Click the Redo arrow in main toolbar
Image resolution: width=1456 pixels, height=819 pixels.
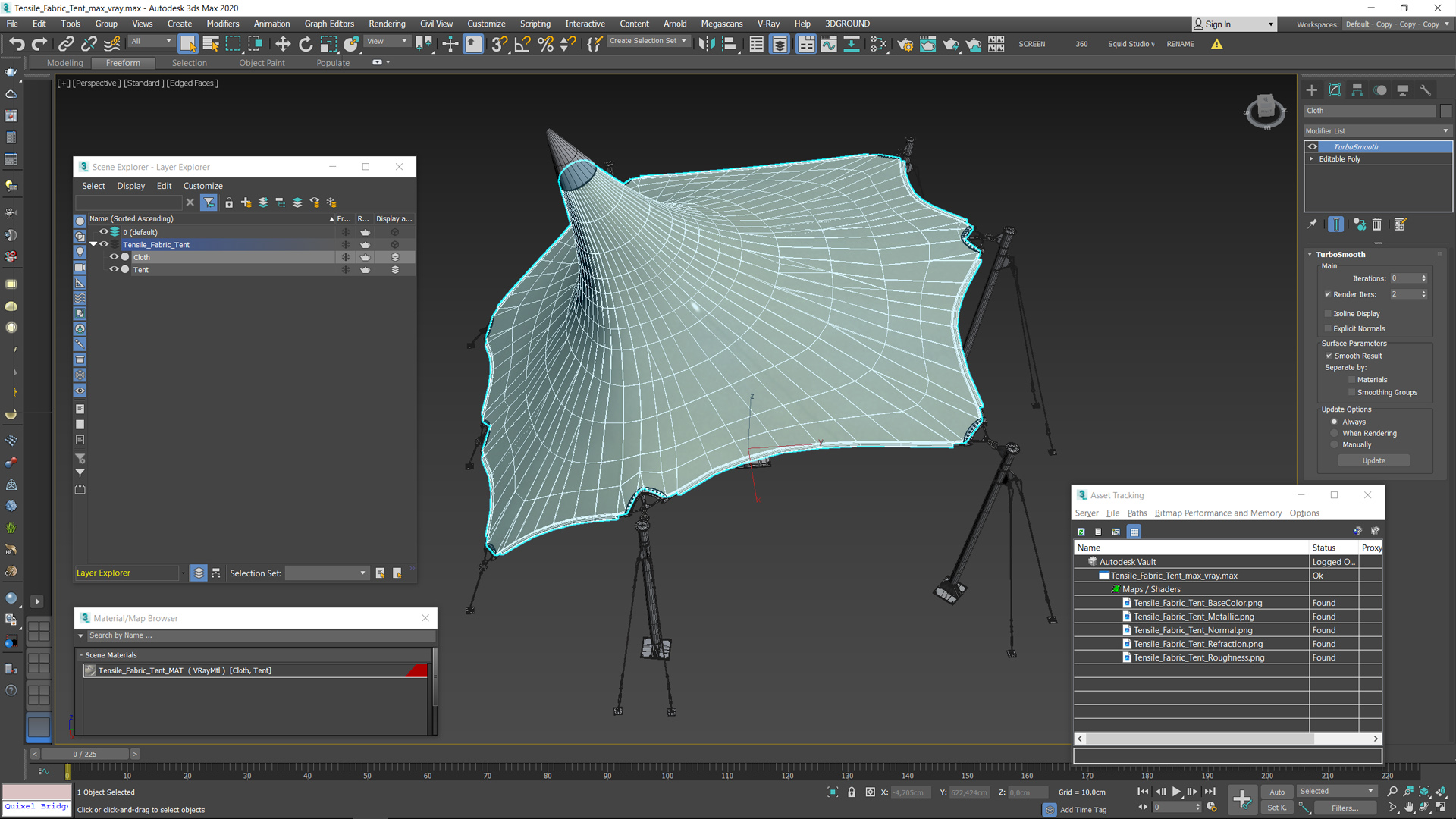39,44
